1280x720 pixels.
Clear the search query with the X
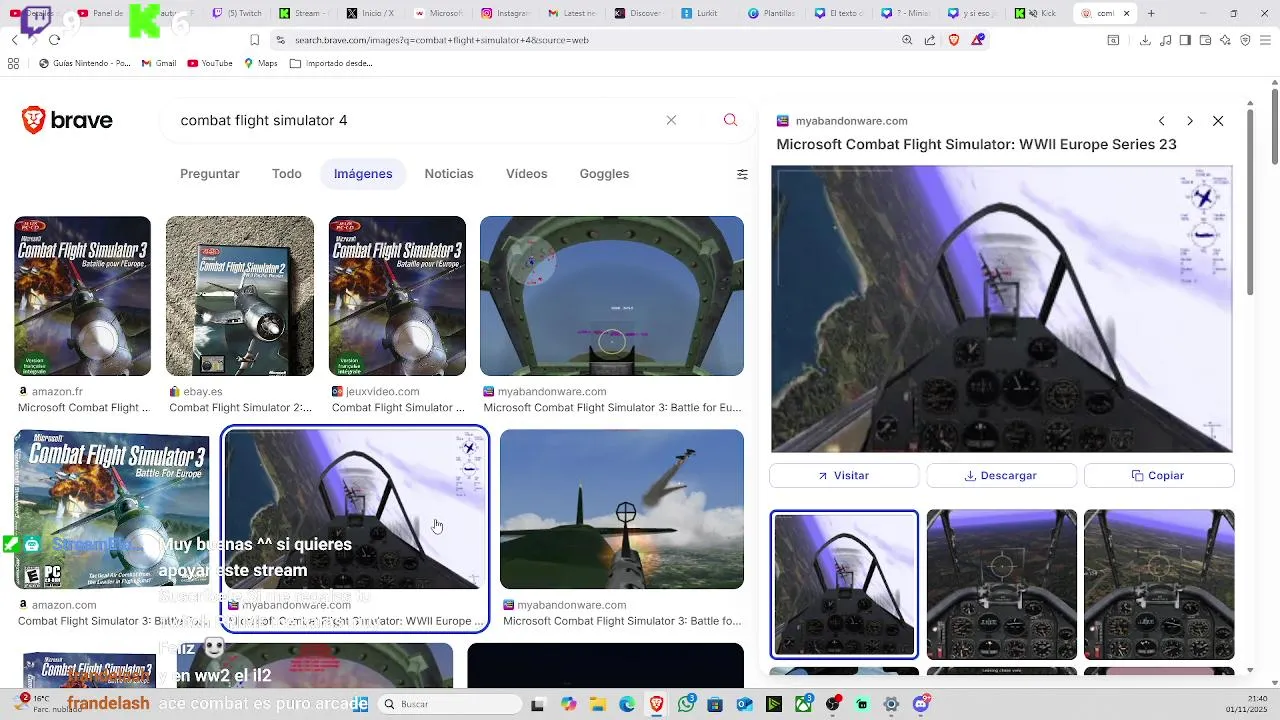[x=671, y=120]
